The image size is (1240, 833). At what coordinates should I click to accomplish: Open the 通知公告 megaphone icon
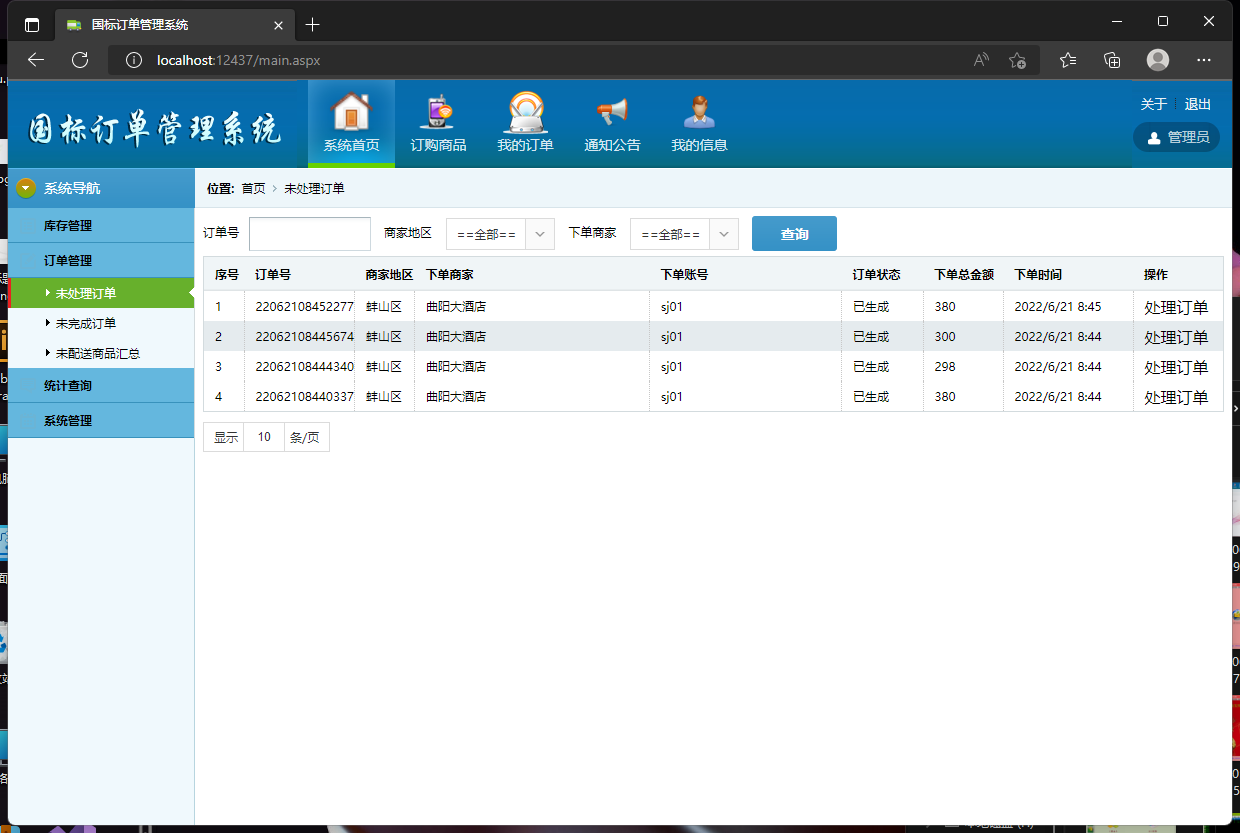[x=612, y=112]
